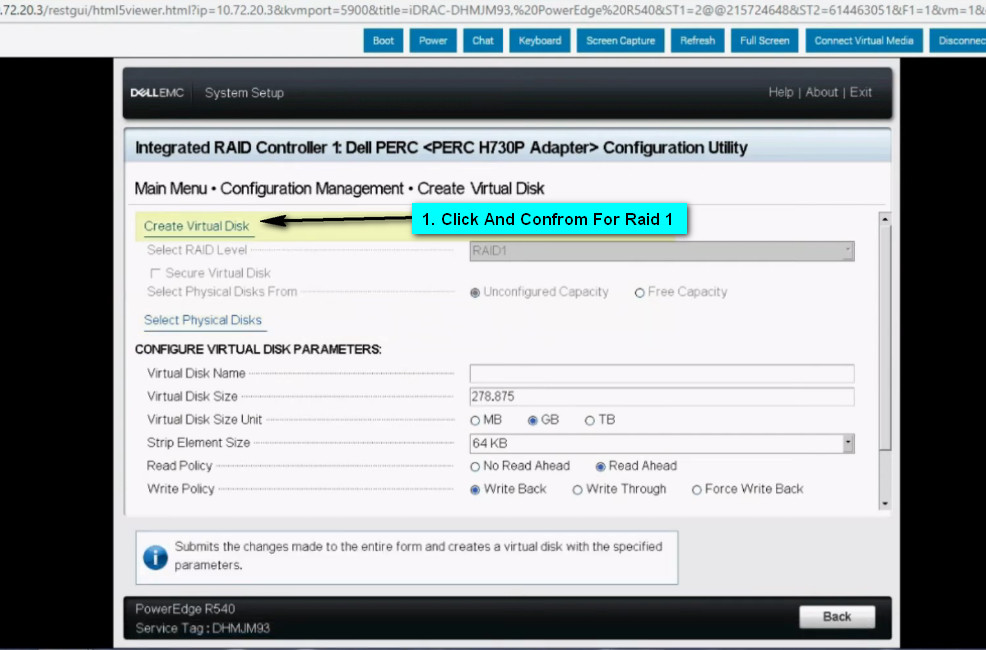Click the form's vertical scrollbar thumb
Image resolution: width=986 pixels, height=650 pixels.
pos(885,338)
